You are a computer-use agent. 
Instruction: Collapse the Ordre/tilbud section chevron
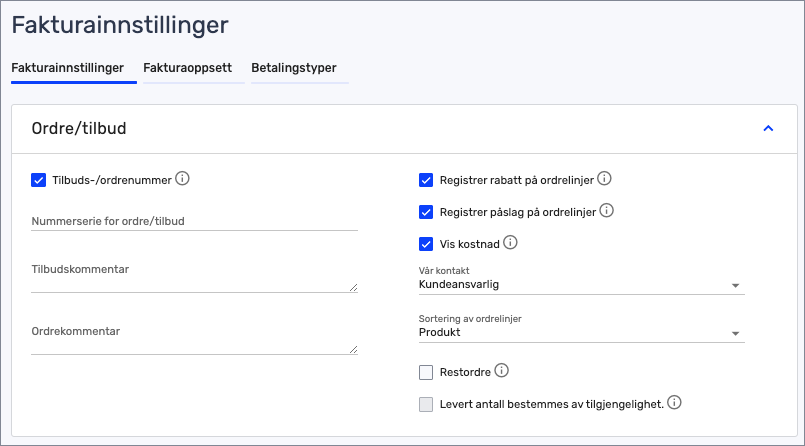coord(768,128)
